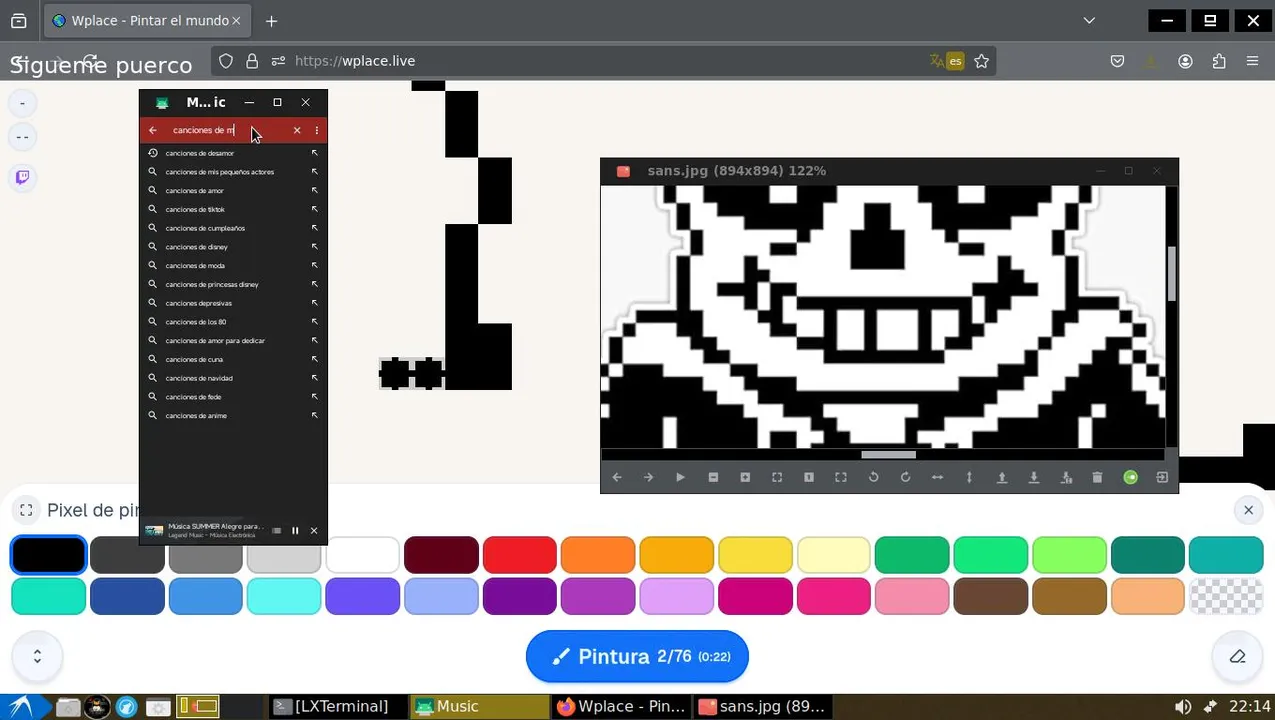Open the three-dot menu in Music search bar

[317, 130]
